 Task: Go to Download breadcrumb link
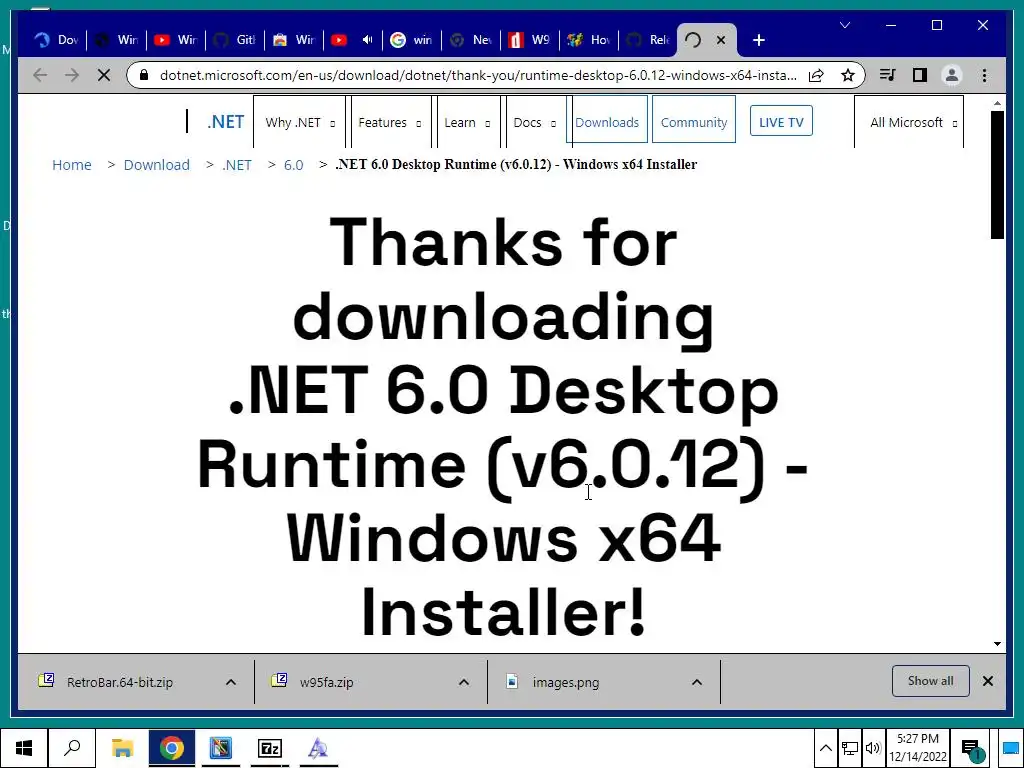157,165
